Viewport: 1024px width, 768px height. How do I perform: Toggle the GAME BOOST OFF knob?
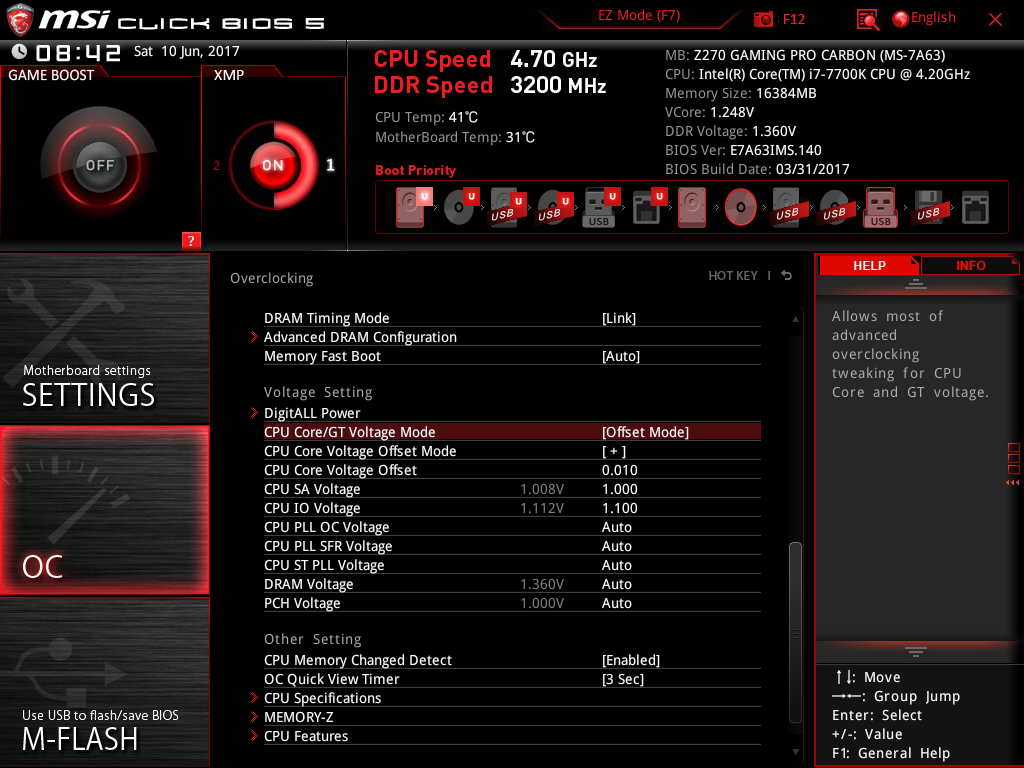pyautogui.click(x=99, y=165)
